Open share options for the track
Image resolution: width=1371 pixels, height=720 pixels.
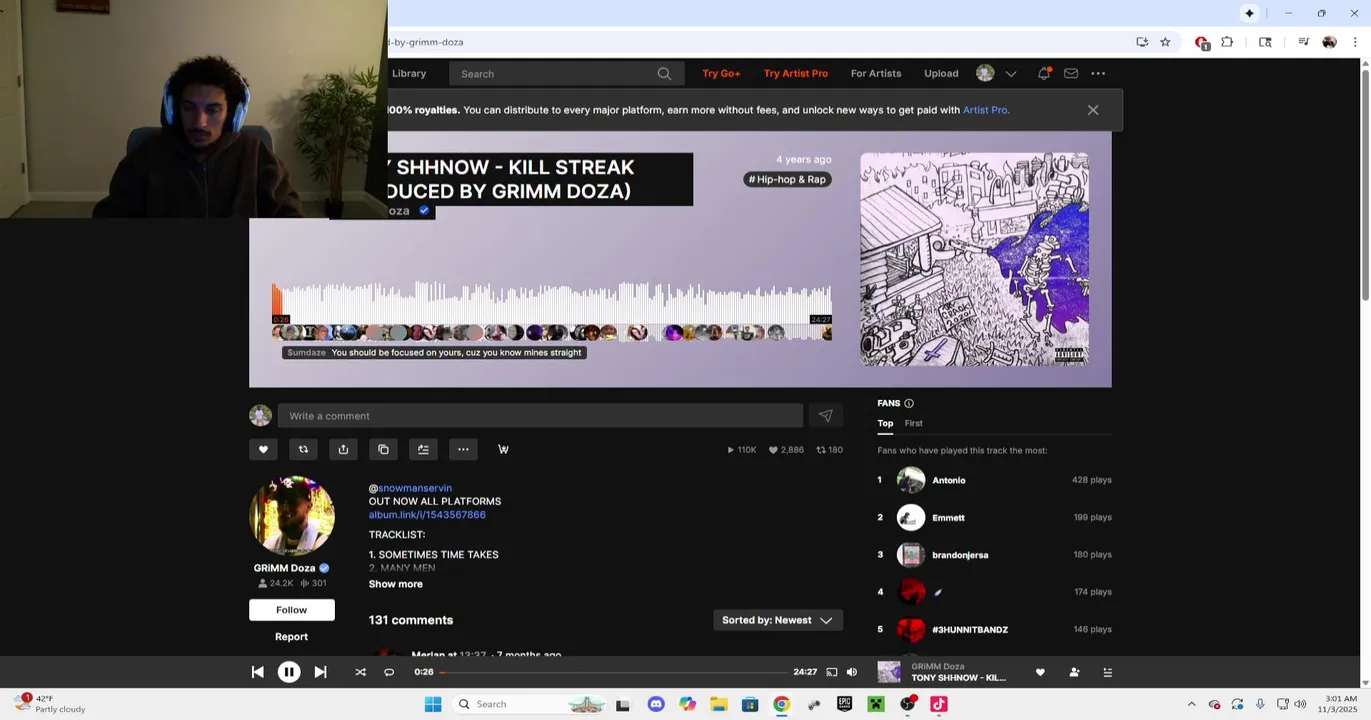point(343,450)
